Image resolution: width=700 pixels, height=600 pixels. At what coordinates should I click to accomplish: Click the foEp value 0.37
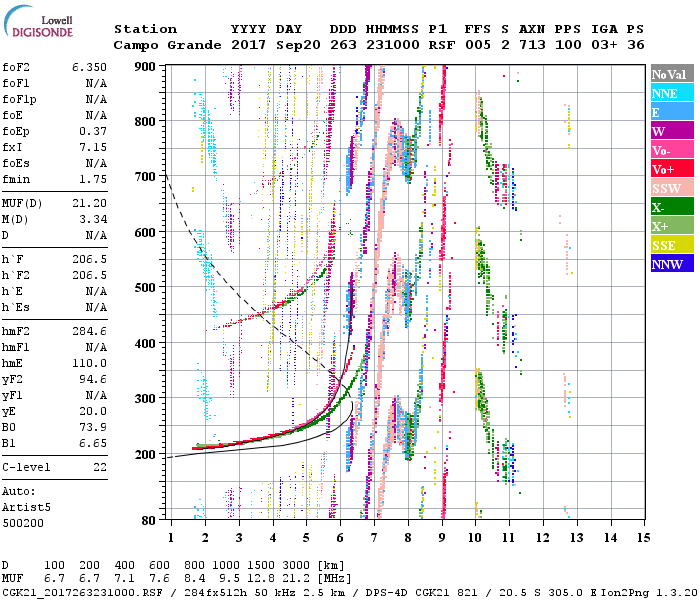click(x=93, y=131)
